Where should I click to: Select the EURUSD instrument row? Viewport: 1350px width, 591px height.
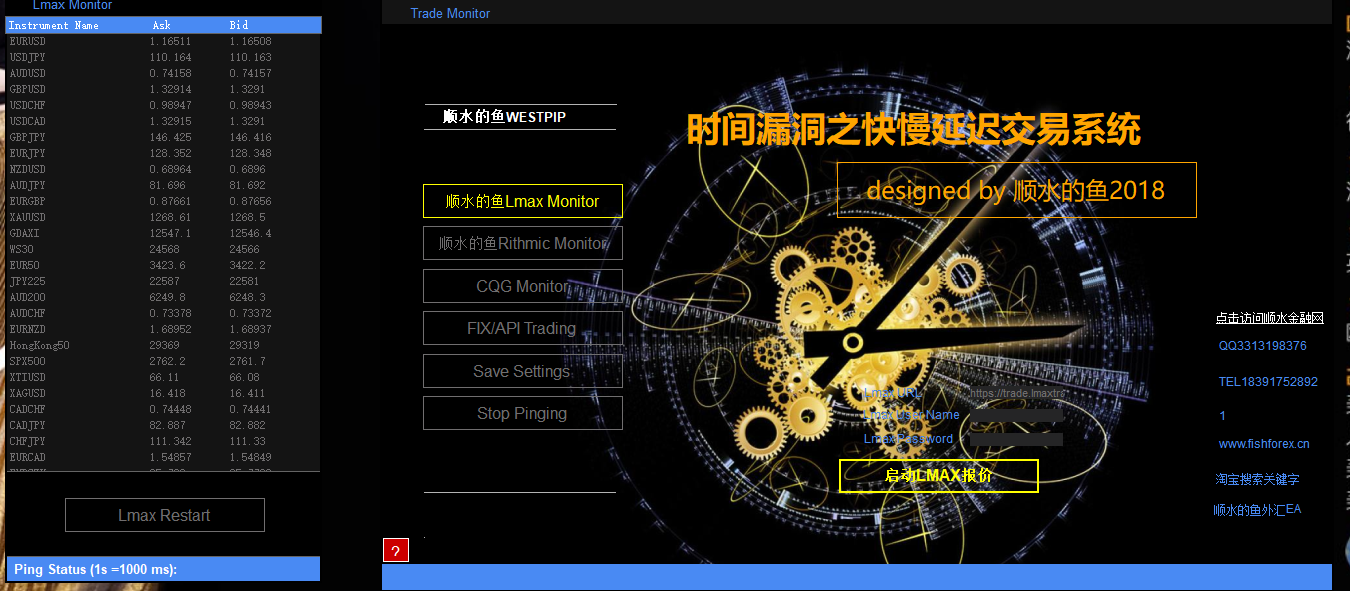click(163, 41)
